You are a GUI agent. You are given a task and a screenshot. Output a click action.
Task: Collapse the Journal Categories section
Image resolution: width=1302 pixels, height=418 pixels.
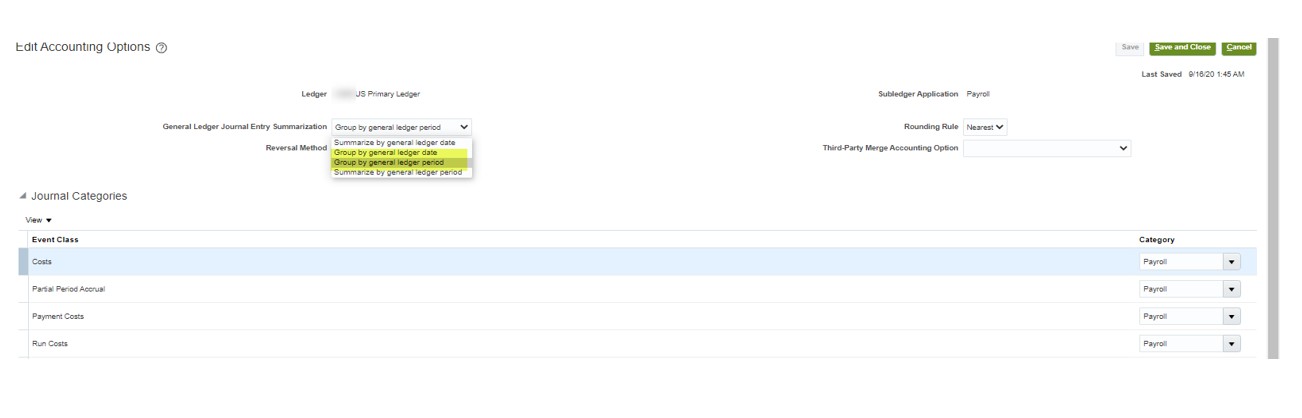tap(23, 196)
